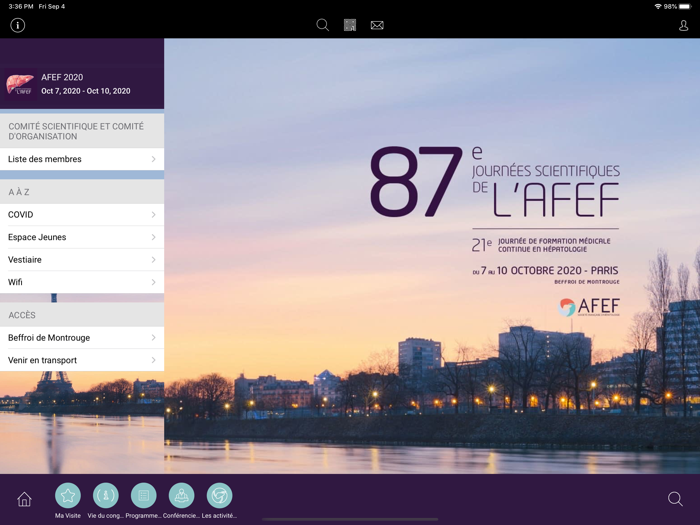Viewport: 700px width, 525px height.
Task: Open the COVID menu entry
Action: (82, 215)
